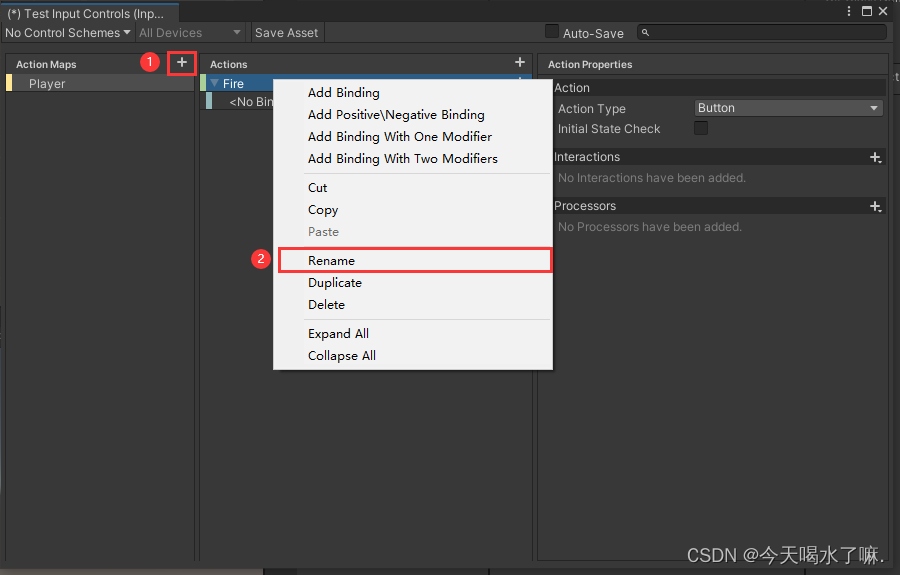Click the Actions column header
This screenshot has width=900, height=575.
(x=228, y=64)
